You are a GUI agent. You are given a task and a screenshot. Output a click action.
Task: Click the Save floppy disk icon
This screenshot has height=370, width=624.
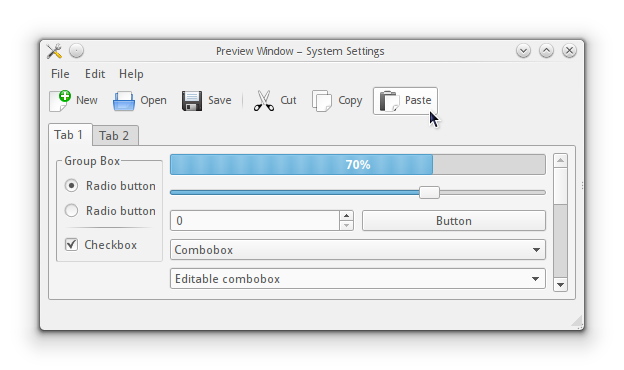[192, 101]
